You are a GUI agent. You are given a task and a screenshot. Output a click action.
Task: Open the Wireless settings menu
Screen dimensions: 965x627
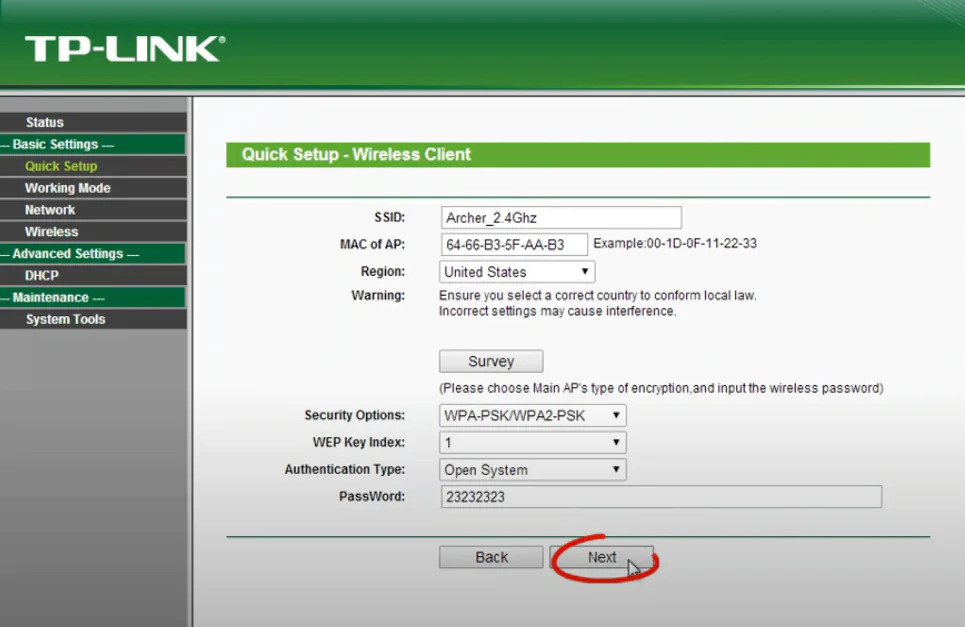tap(94, 231)
